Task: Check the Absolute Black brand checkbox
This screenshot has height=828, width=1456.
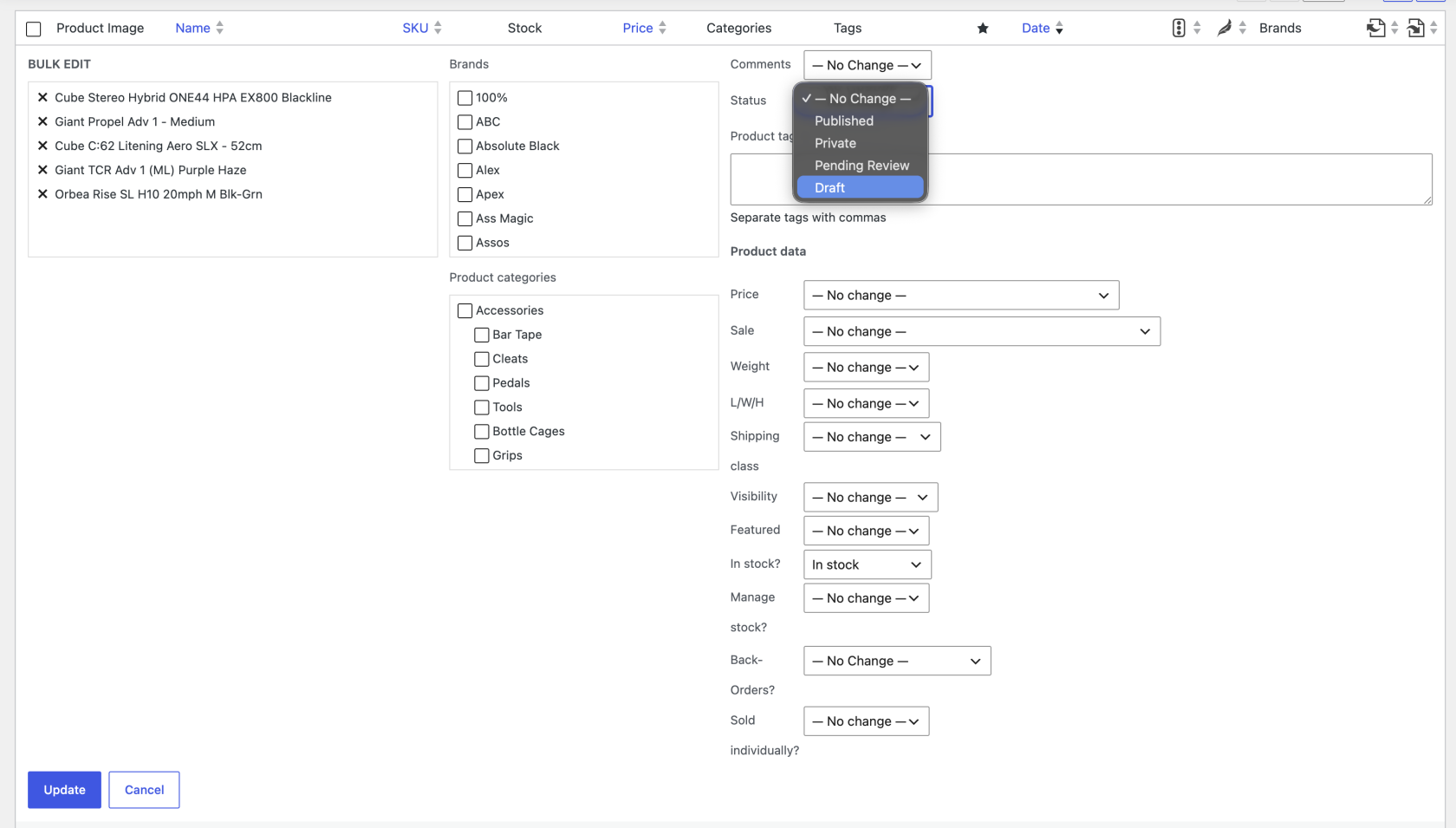Action: (465, 147)
